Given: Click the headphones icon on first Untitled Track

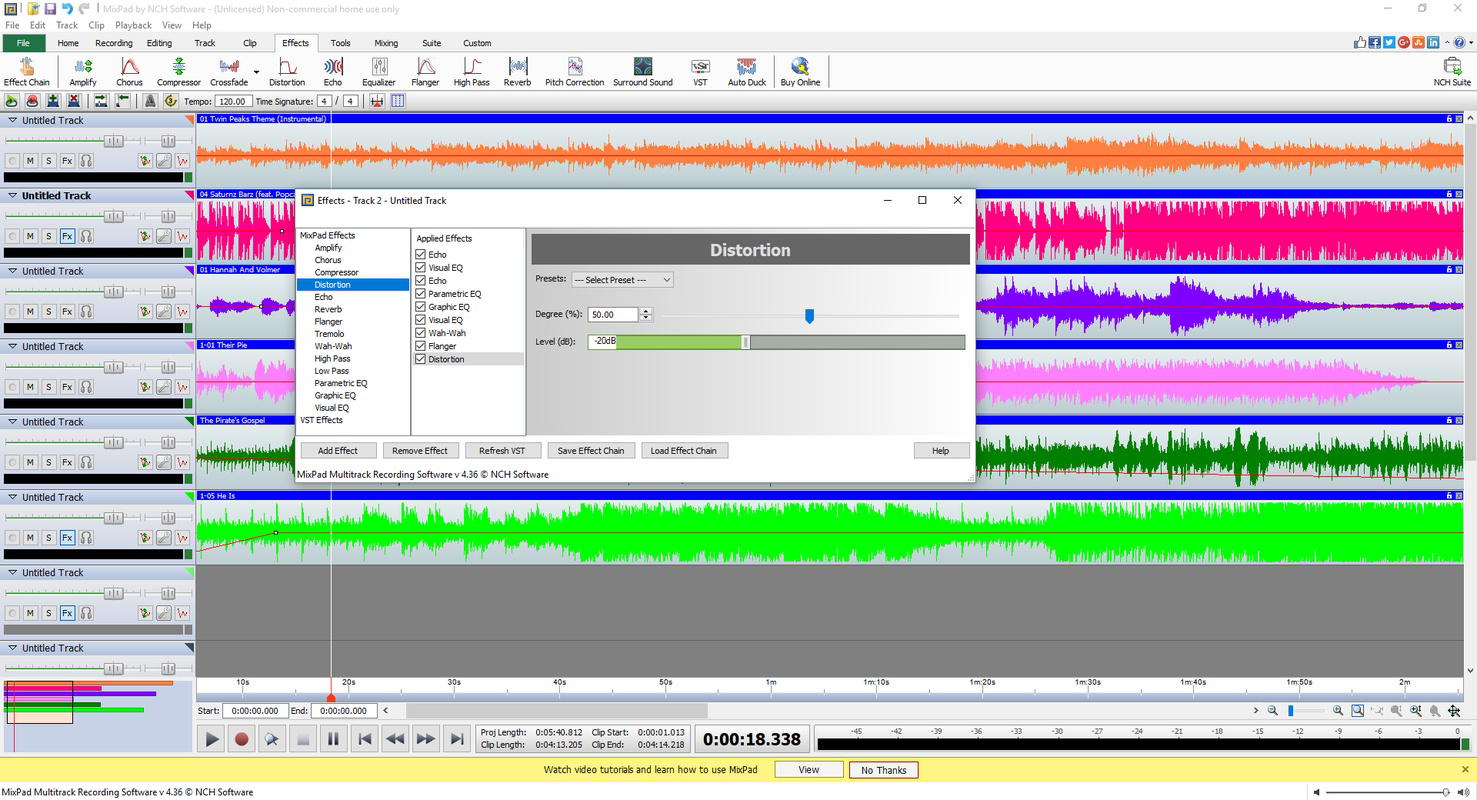Looking at the screenshot, I should [86, 160].
